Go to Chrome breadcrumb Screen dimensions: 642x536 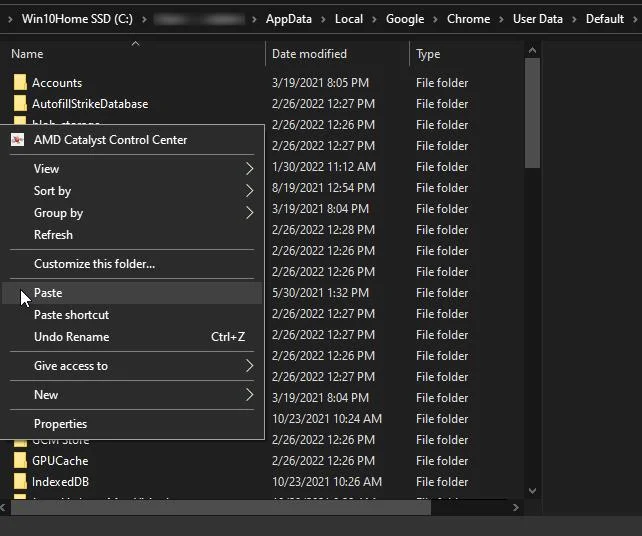pyautogui.click(x=468, y=19)
